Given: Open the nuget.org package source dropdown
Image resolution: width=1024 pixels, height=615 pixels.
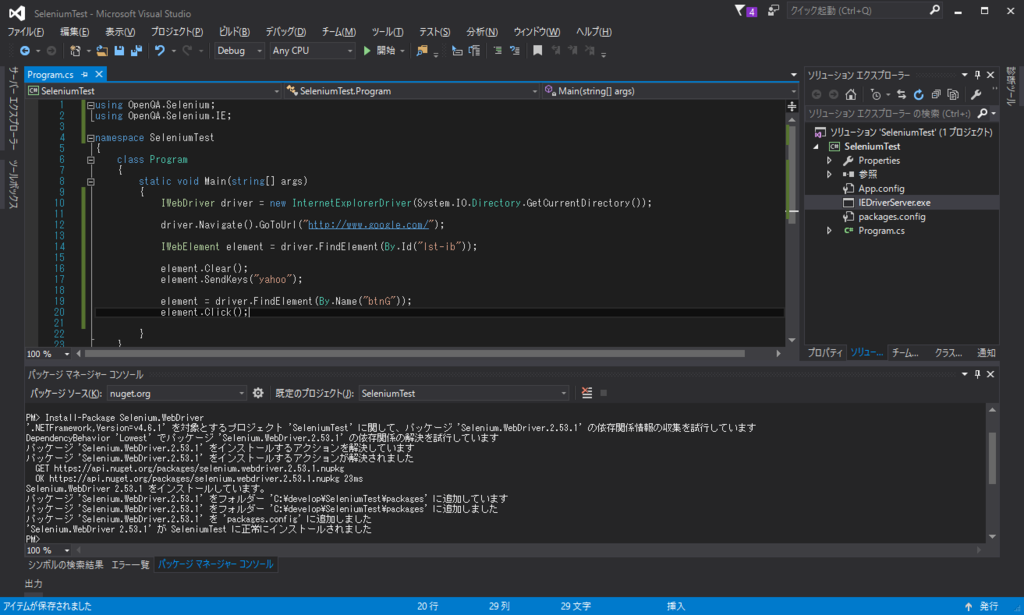Looking at the screenshot, I should pos(176,393).
